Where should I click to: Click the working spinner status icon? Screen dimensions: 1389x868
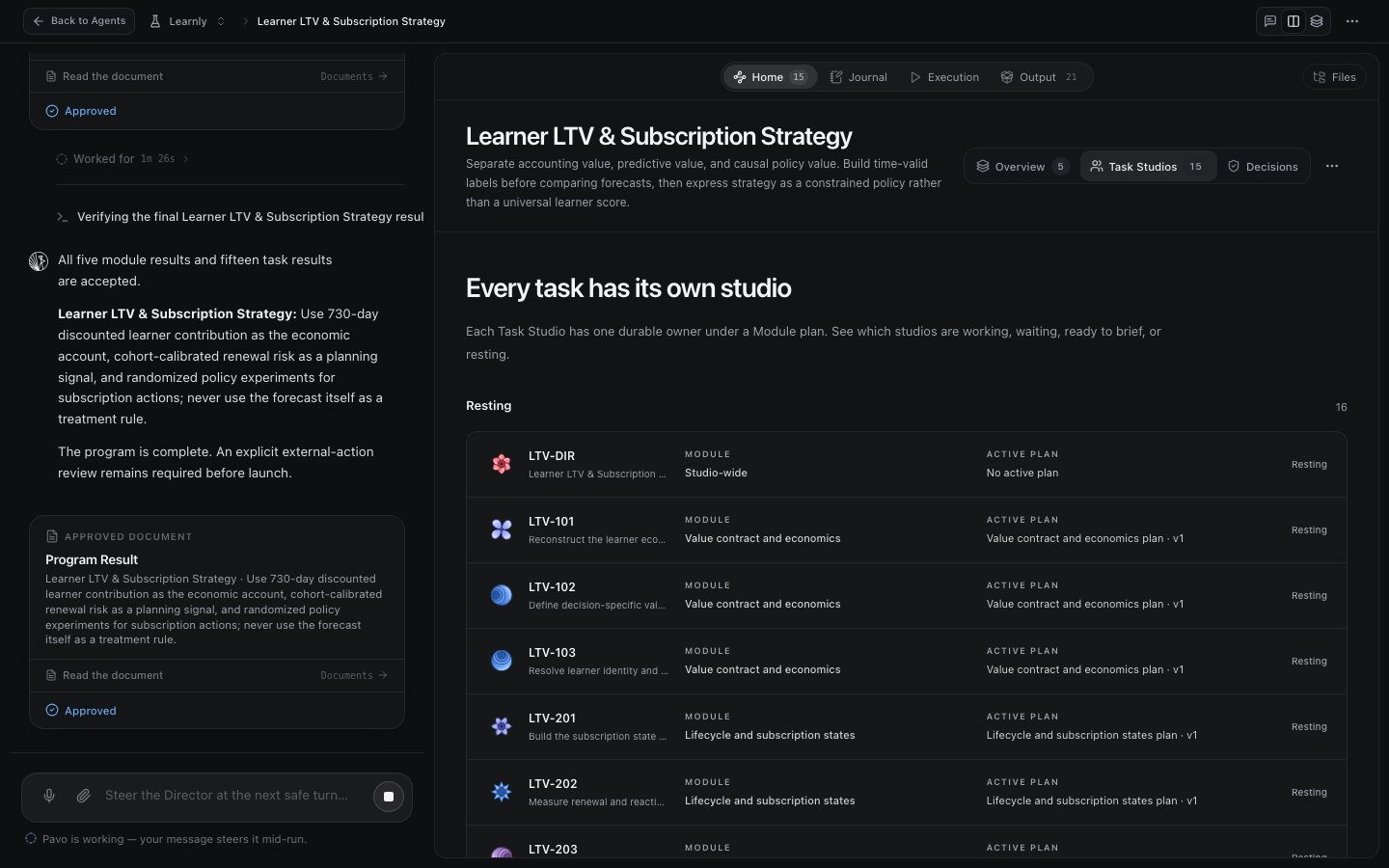click(31, 839)
